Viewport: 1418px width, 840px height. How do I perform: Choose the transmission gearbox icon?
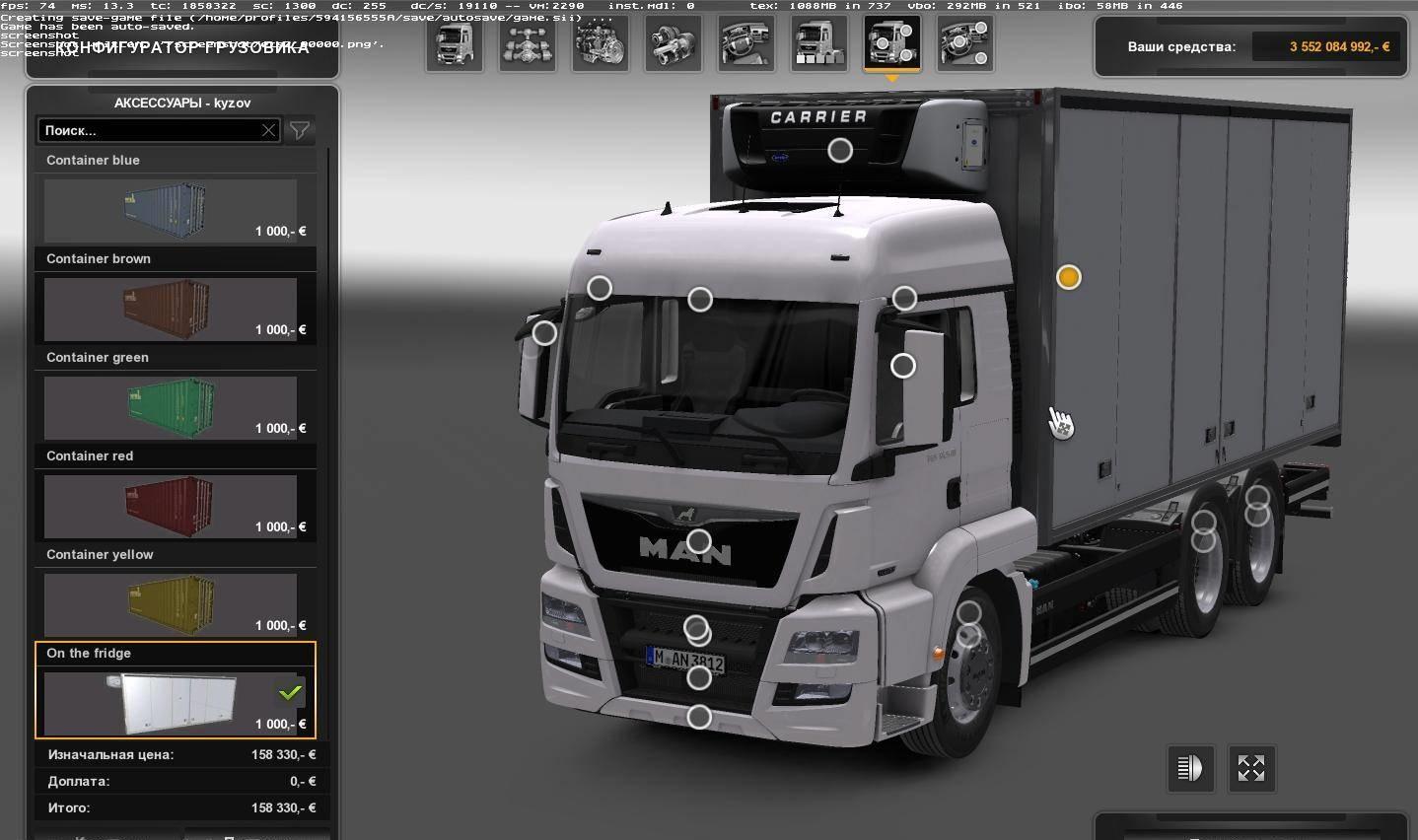674,44
